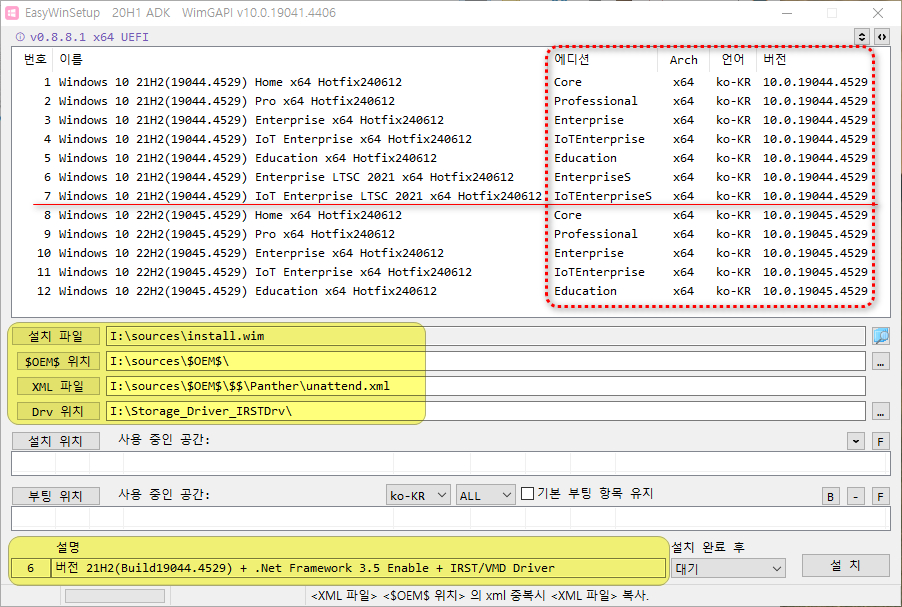Minimize the EasyWinSetup window

tap(787, 13)
